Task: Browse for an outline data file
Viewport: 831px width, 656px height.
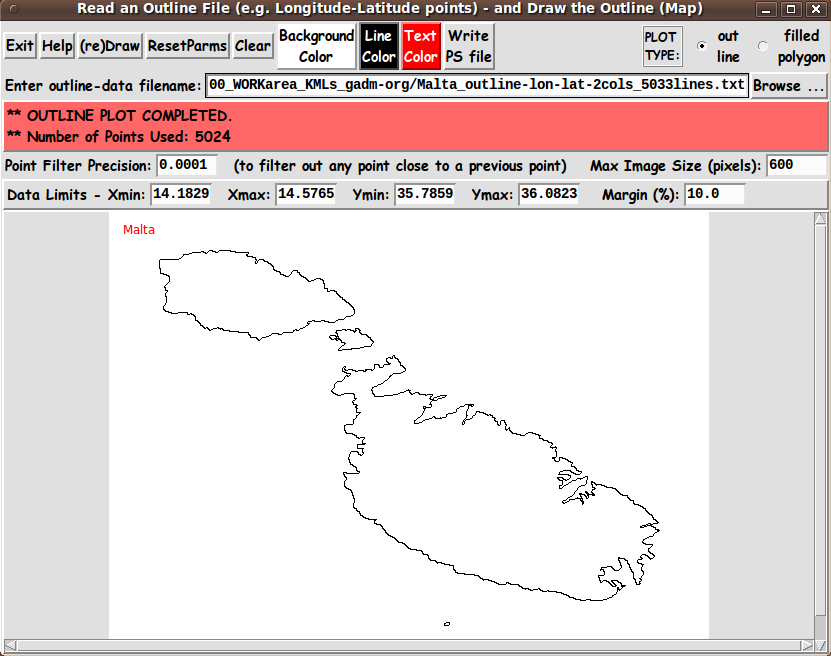Action: 789,86
